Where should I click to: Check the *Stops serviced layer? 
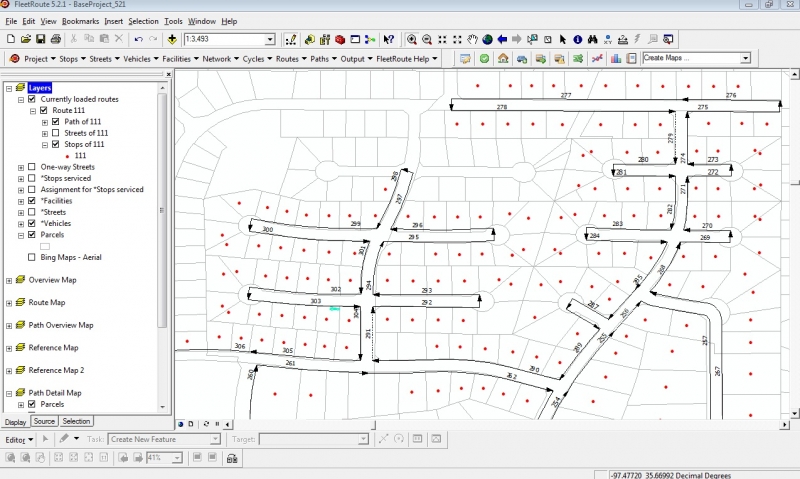click(x=32, y=178)
